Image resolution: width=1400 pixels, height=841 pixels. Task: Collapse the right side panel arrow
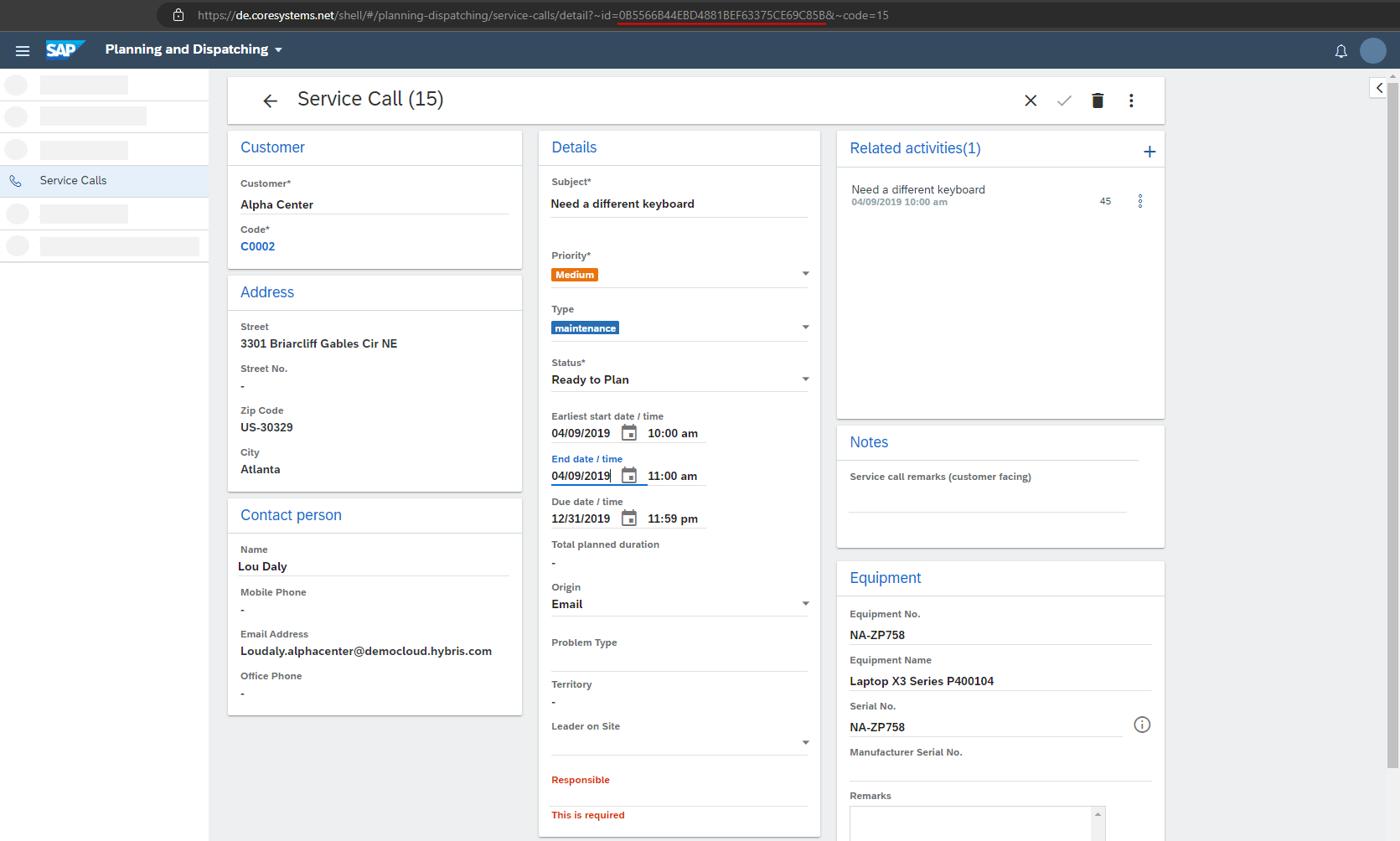1379,87
